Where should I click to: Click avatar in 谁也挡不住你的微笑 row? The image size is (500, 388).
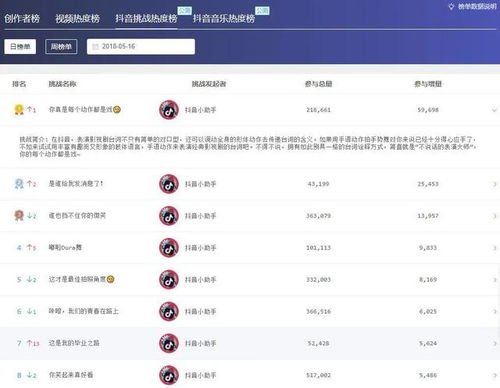[169, 216]
